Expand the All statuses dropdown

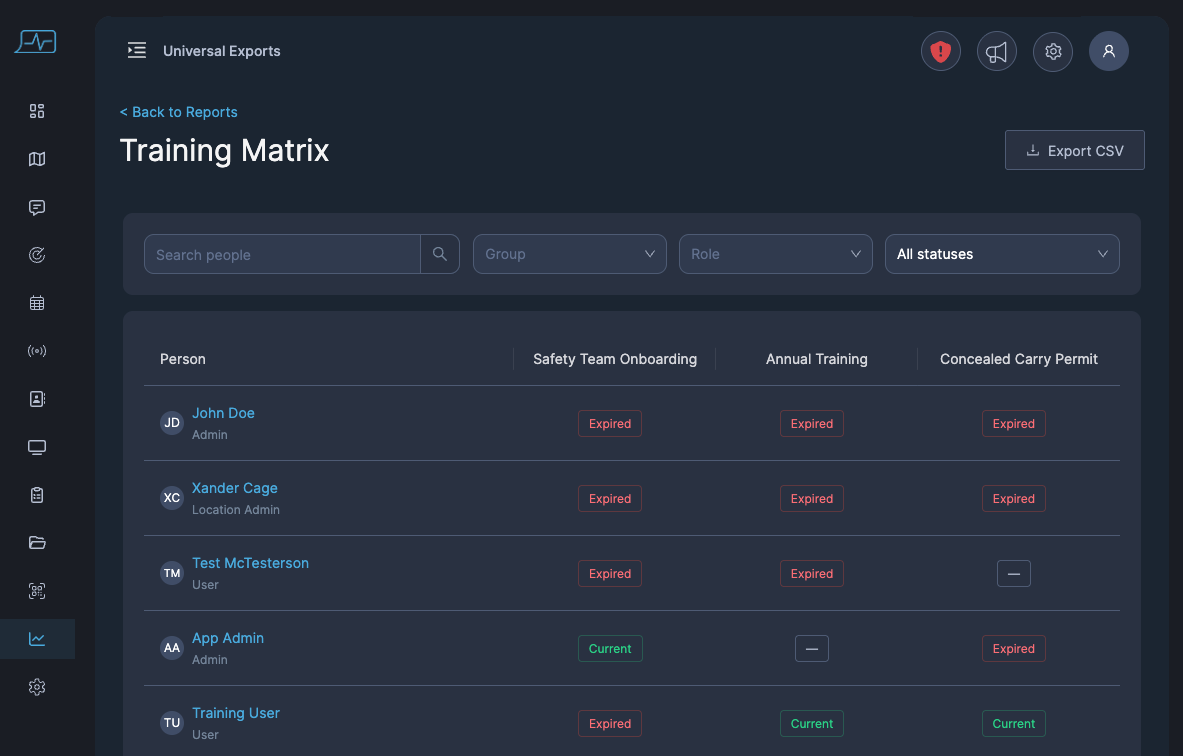point(1002,254)
